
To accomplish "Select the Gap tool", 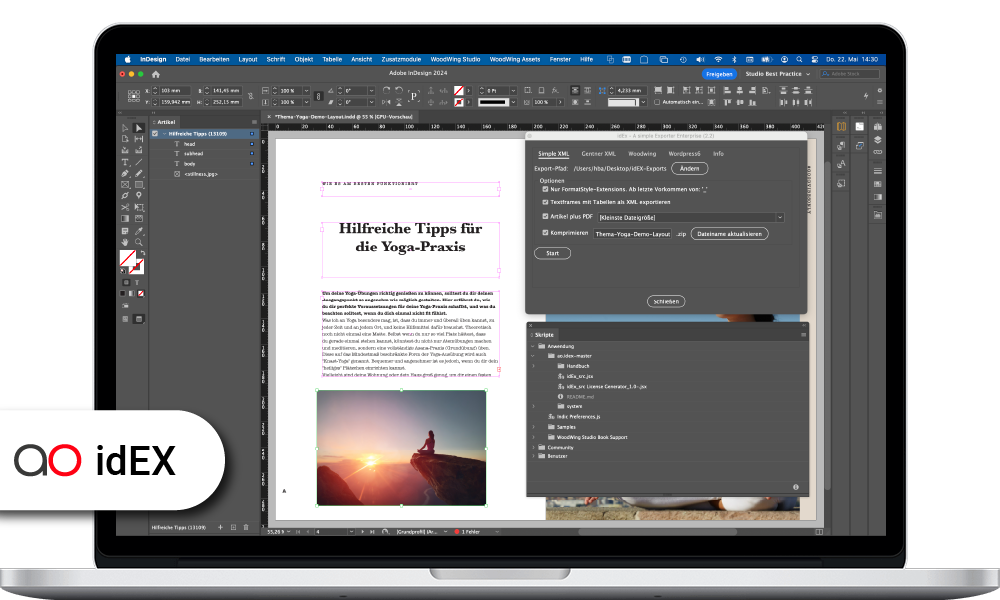I will tap(138, 139).
